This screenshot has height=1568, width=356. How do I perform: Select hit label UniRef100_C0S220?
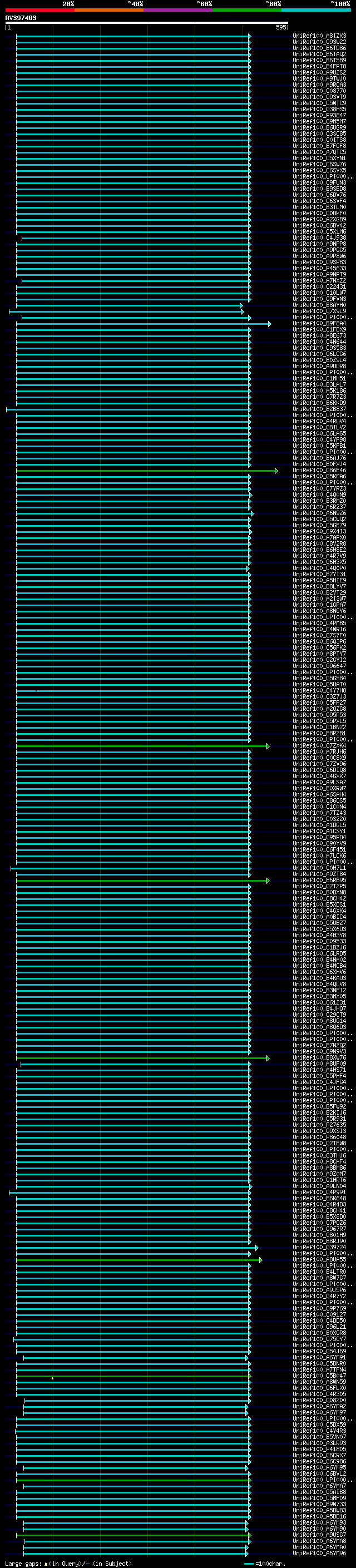pyautogui.click(x=319, y=819)
